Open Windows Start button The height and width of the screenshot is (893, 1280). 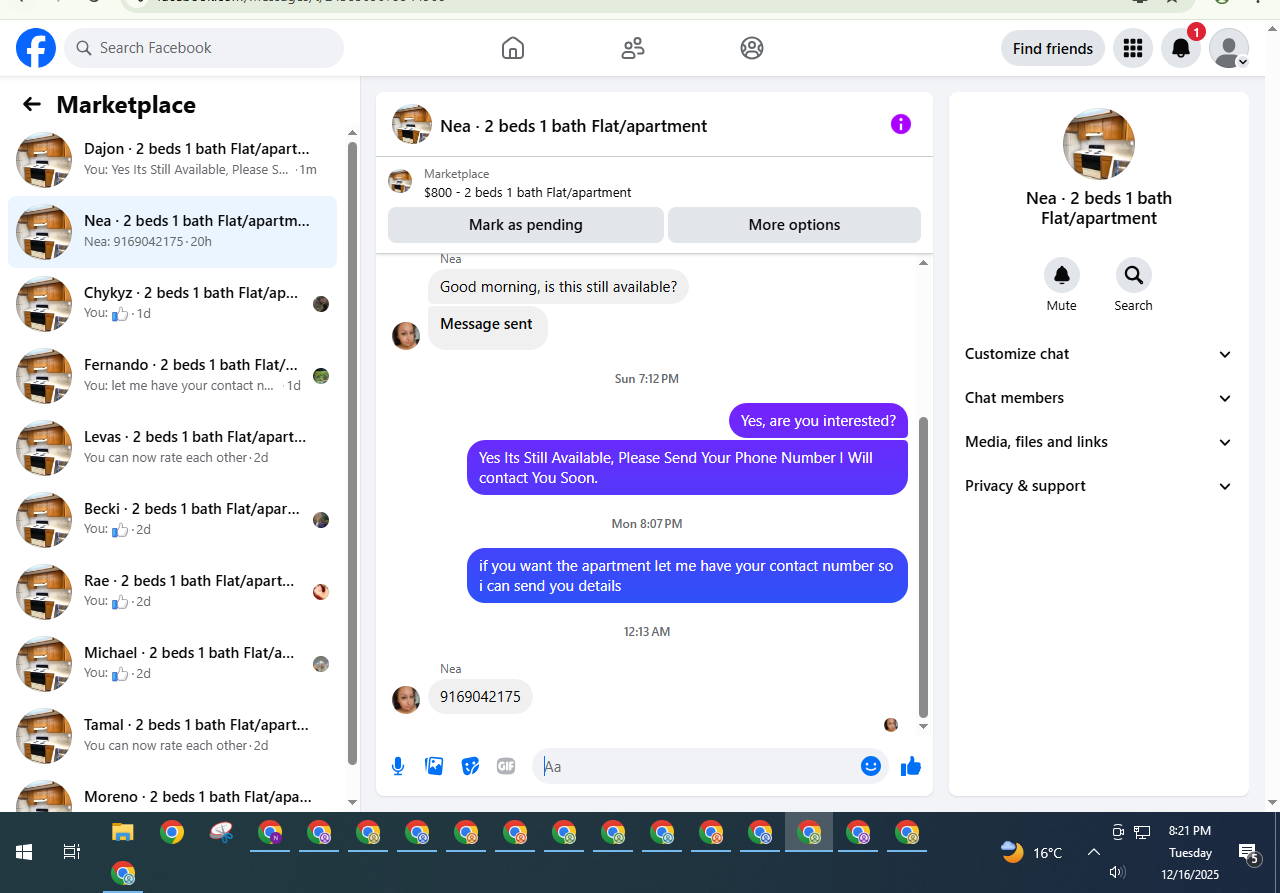[24, 852]
